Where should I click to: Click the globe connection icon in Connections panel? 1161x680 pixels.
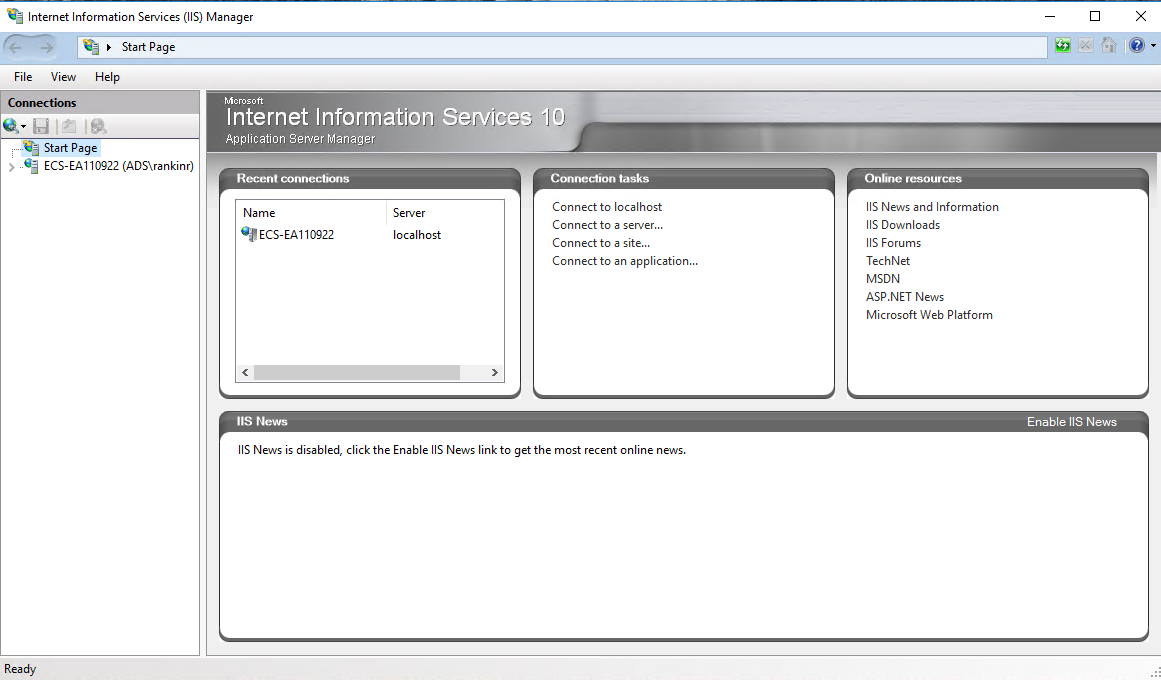click(9, 125)
